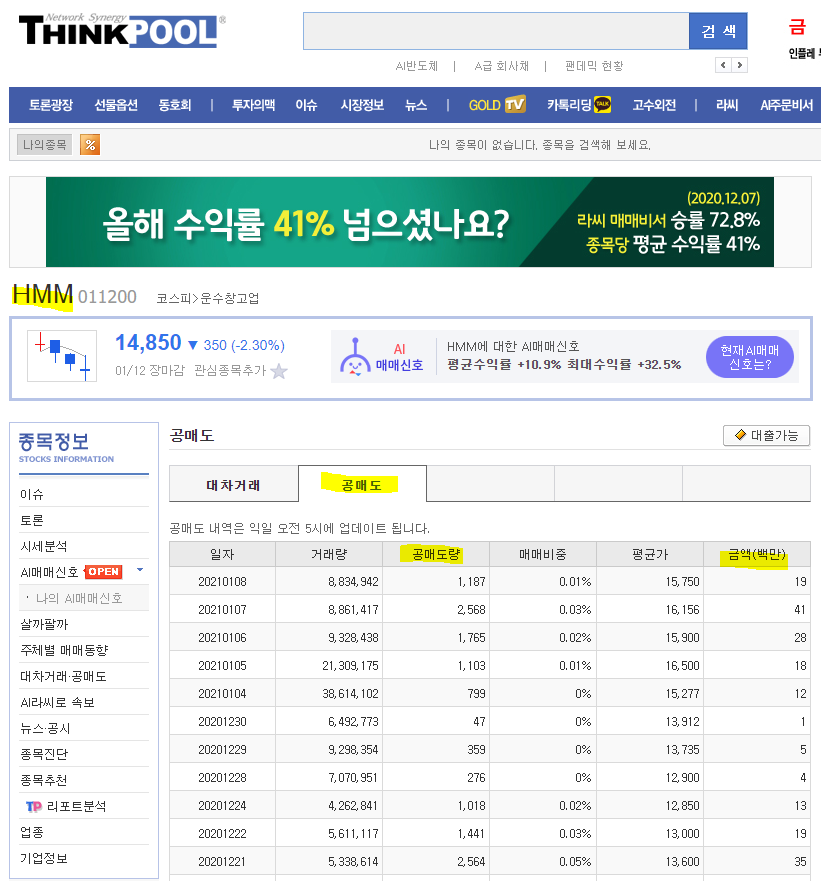Click the date cell 20210108
Image resolution: width=821 pixels, height=881 pixels.
[222, 582]
